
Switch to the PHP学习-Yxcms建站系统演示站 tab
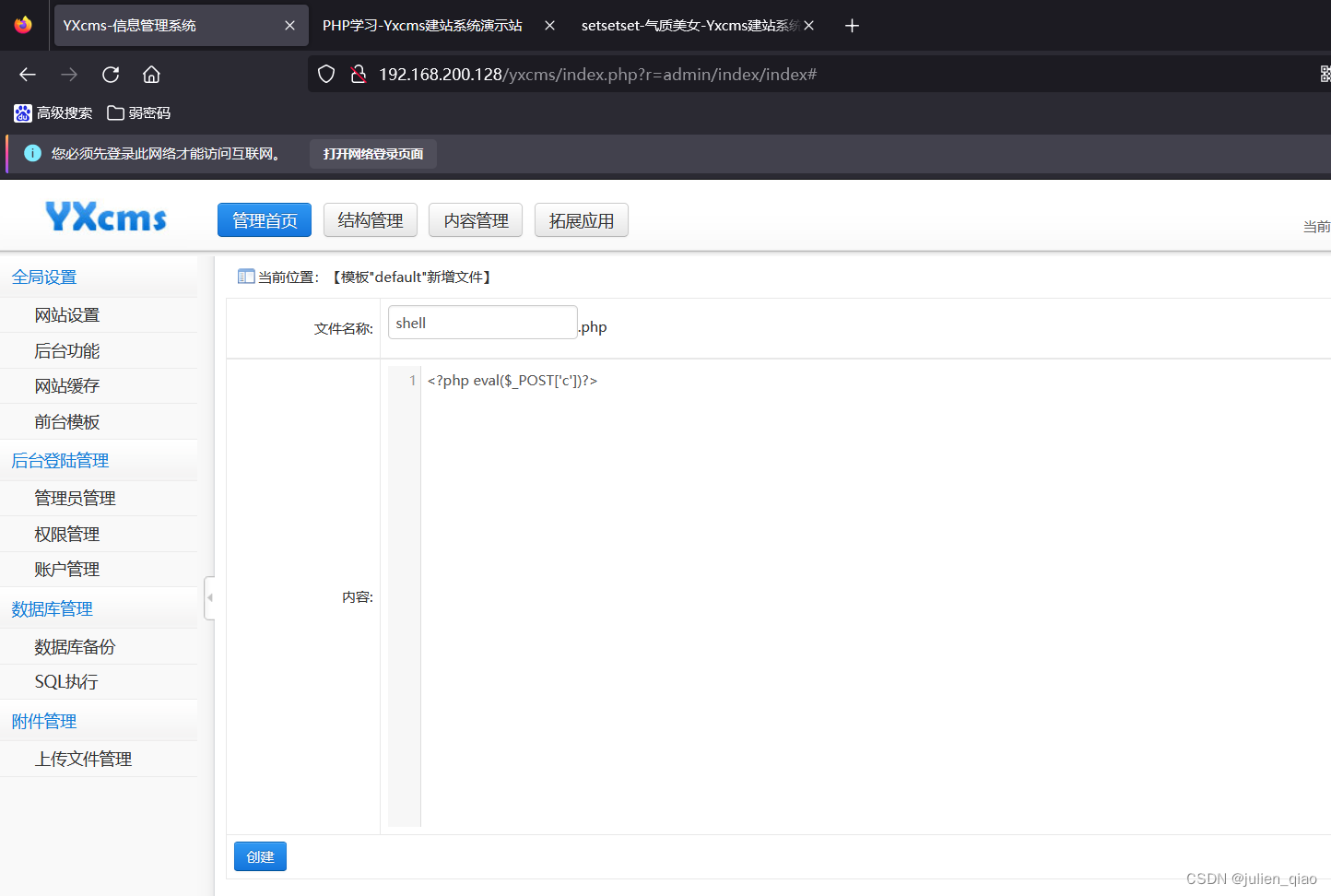pos(422,26)
